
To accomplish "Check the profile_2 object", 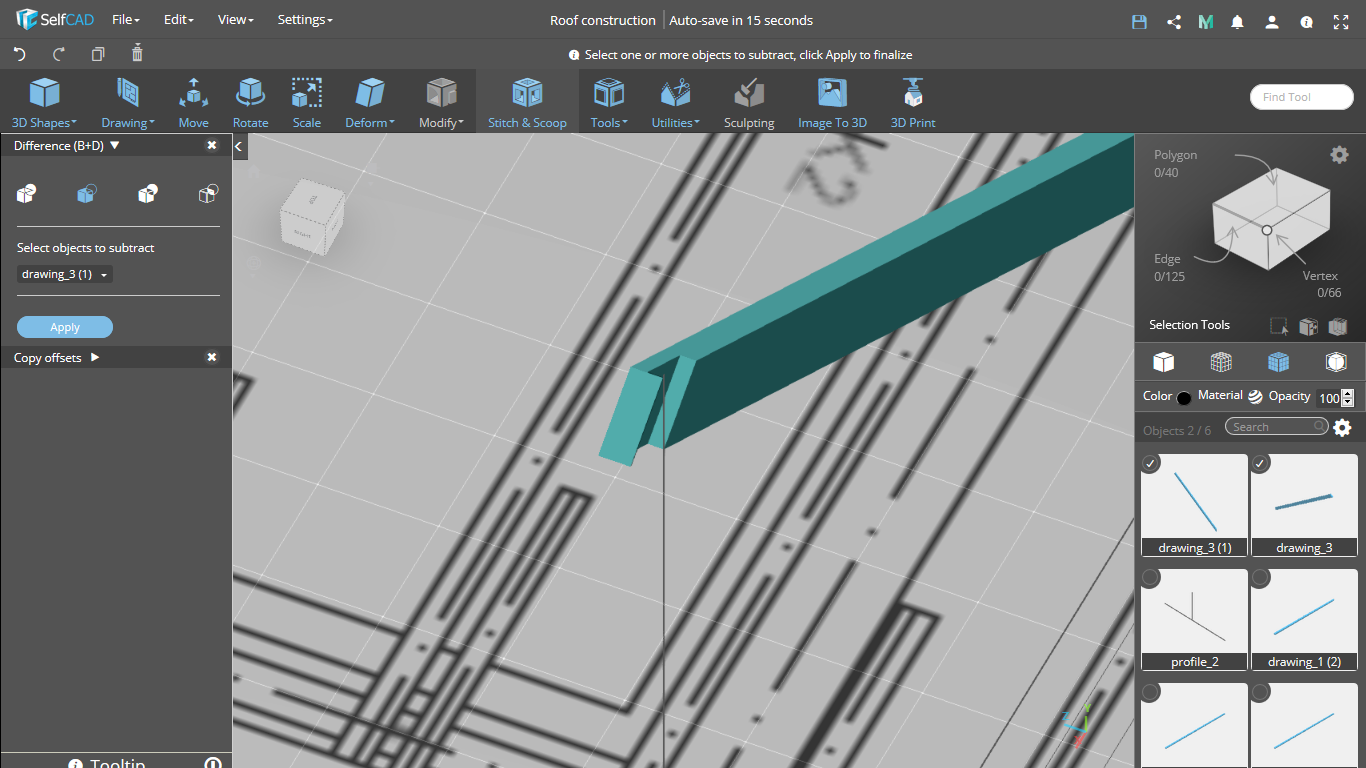I will point(1151,578).
